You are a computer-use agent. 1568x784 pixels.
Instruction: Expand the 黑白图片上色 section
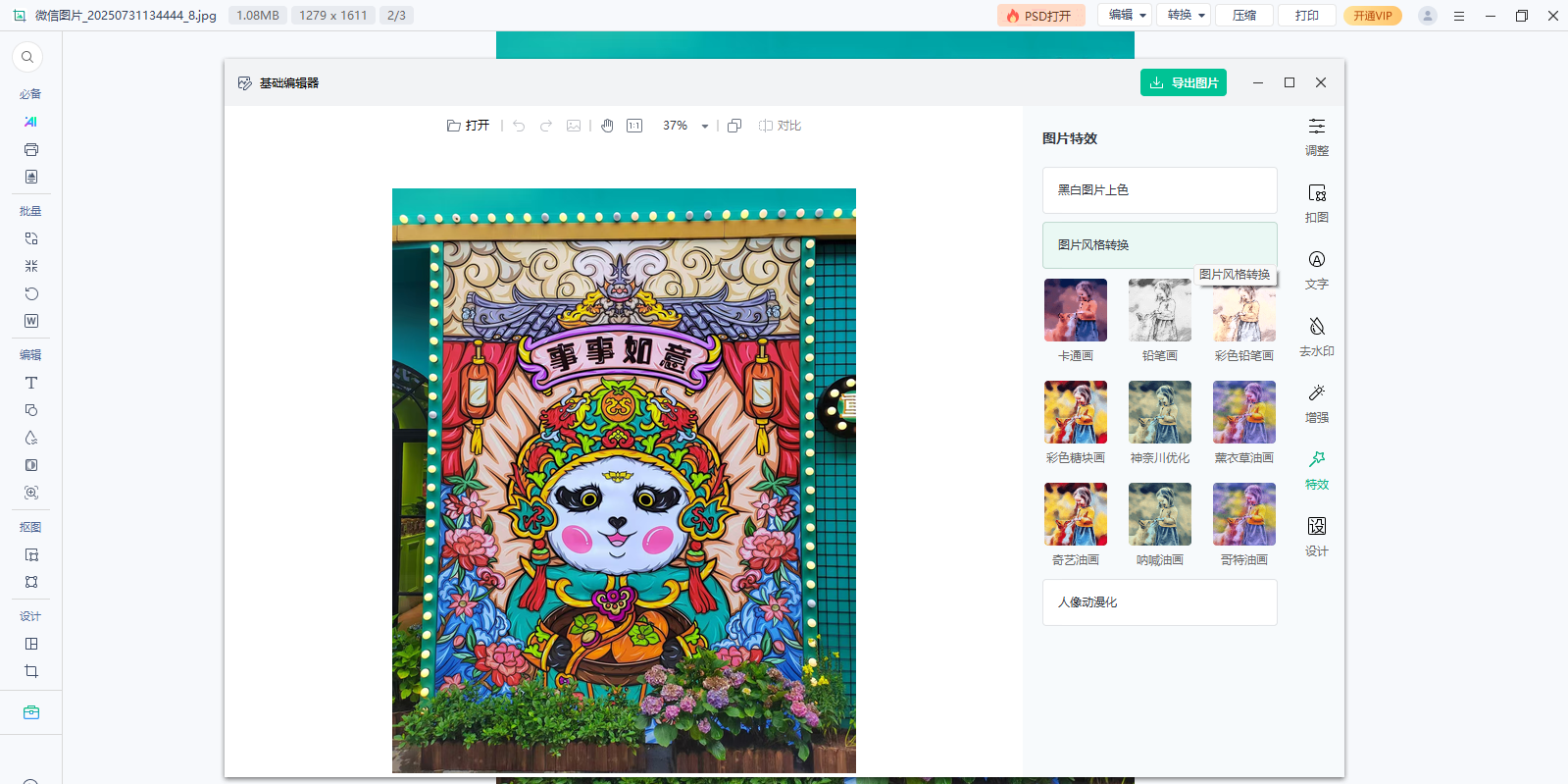(1159, 190)
